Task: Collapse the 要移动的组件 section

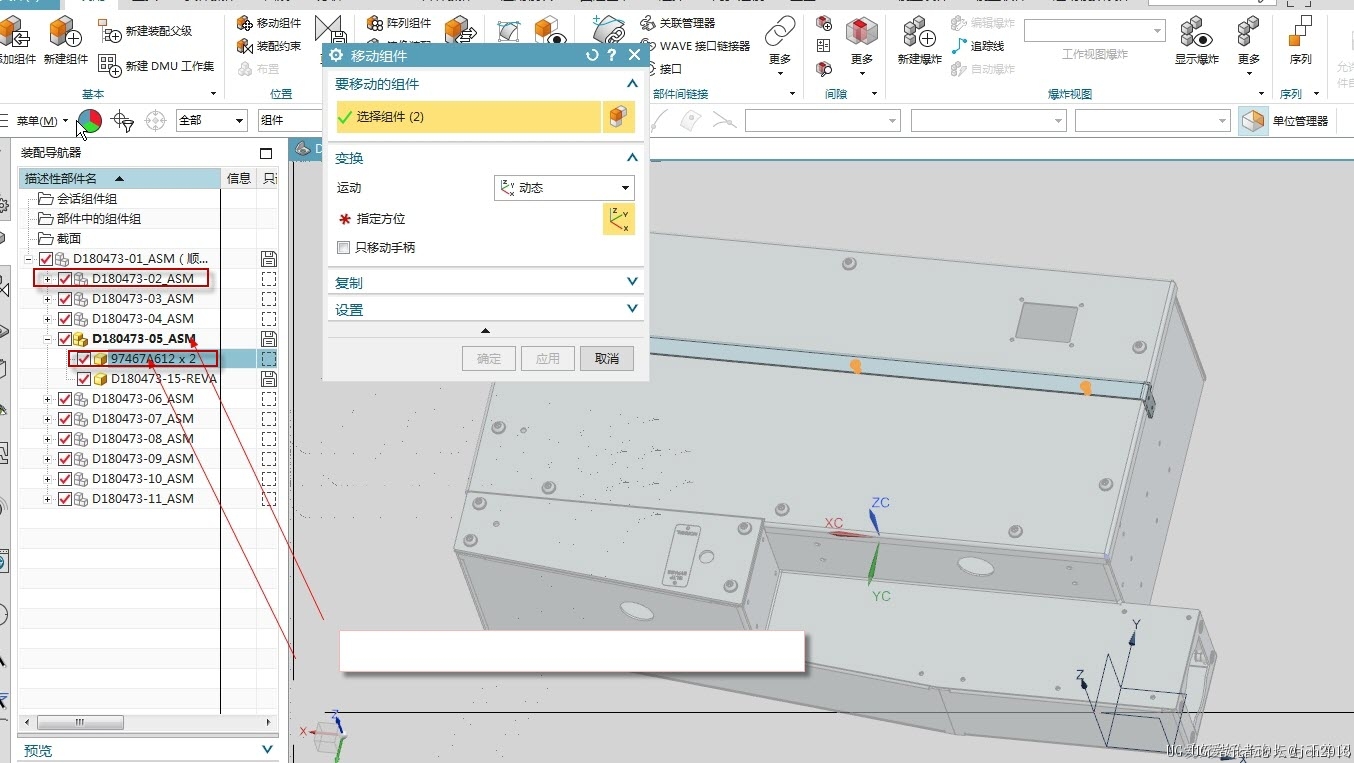Action: pyautogui.click(x=631, y=84)
